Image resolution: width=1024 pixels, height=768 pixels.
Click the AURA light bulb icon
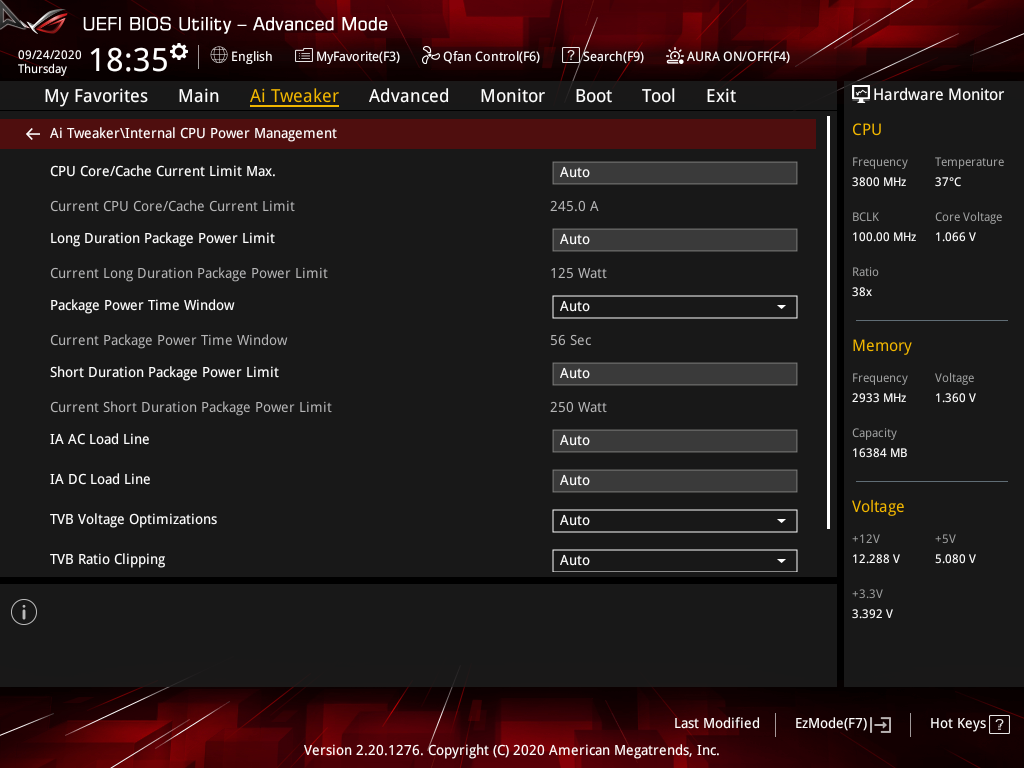tap(675, 56)
